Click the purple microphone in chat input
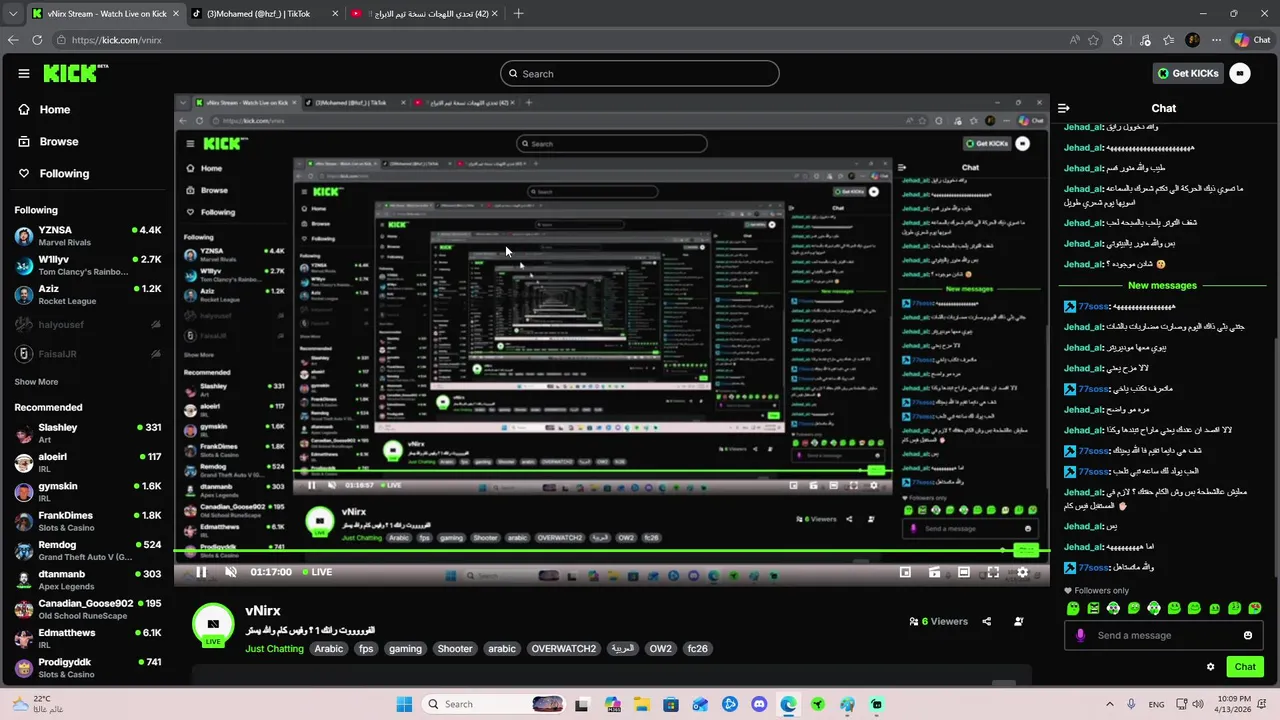Image resolution: width=1280 pixels, height=720 pixels. (1080, 635)
